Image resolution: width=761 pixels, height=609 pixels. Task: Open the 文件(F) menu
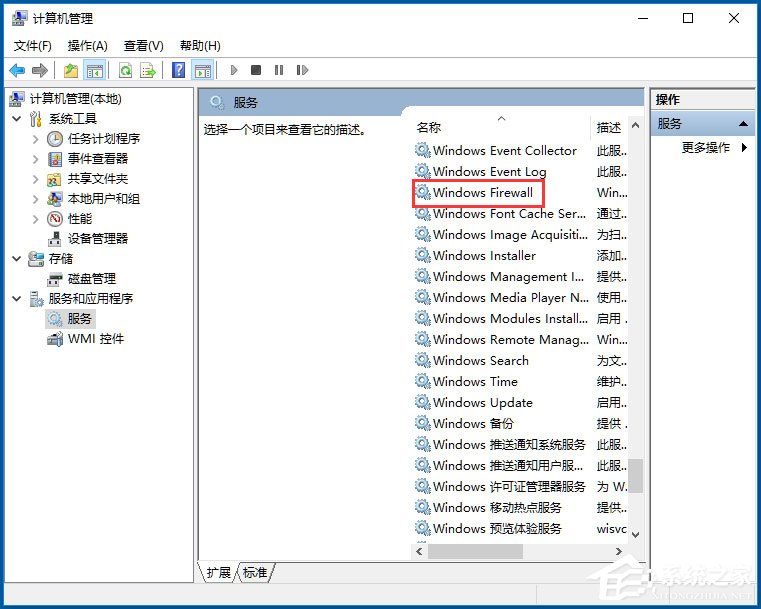[x=33, y=46]
